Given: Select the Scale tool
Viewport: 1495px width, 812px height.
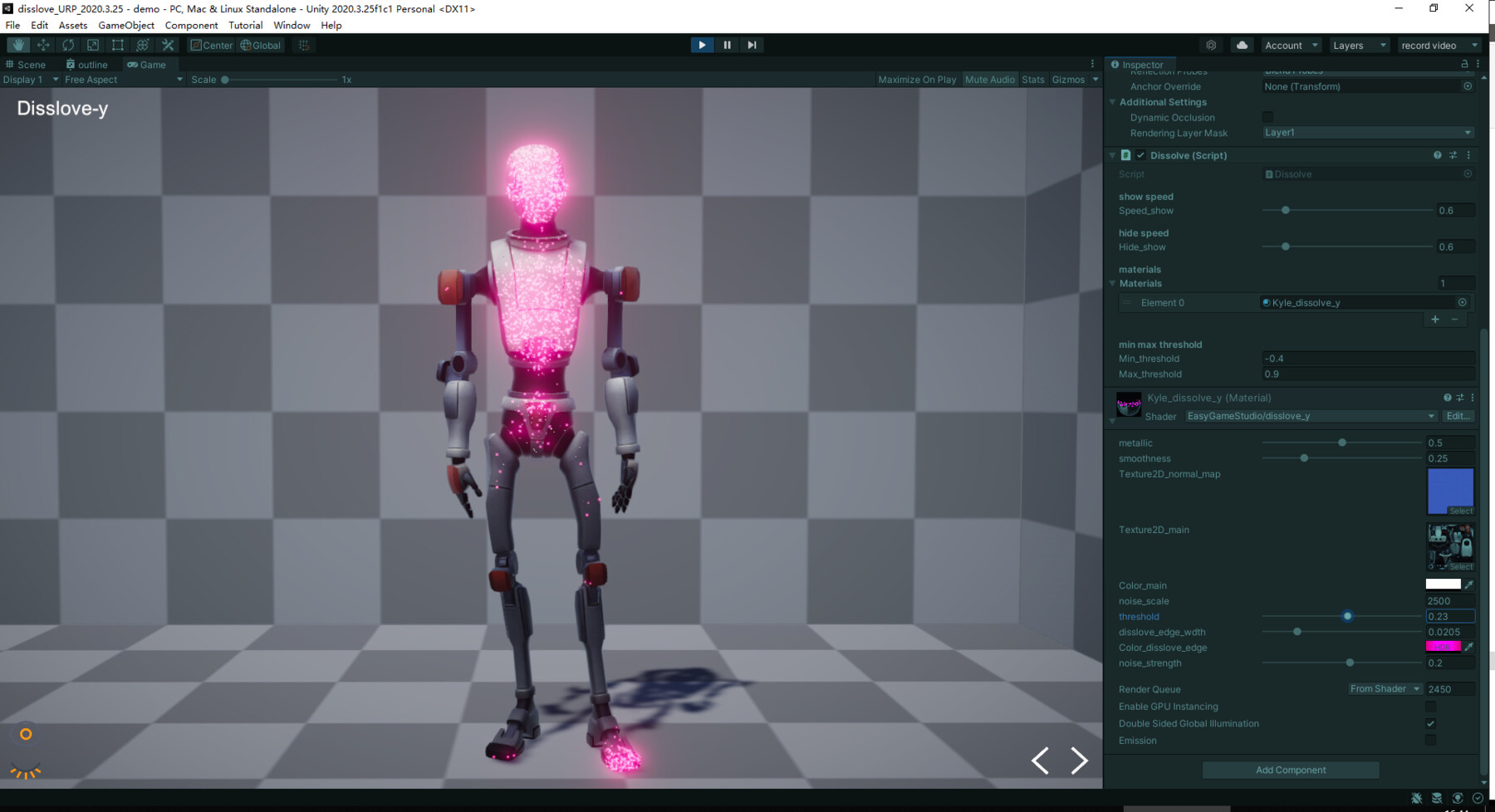Looking at the screenshot, I should click(x=93, y=45).
